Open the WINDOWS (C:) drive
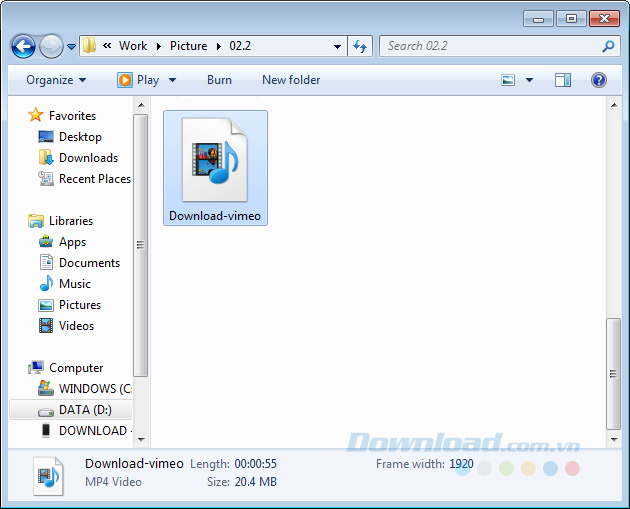 coord(95,388)
